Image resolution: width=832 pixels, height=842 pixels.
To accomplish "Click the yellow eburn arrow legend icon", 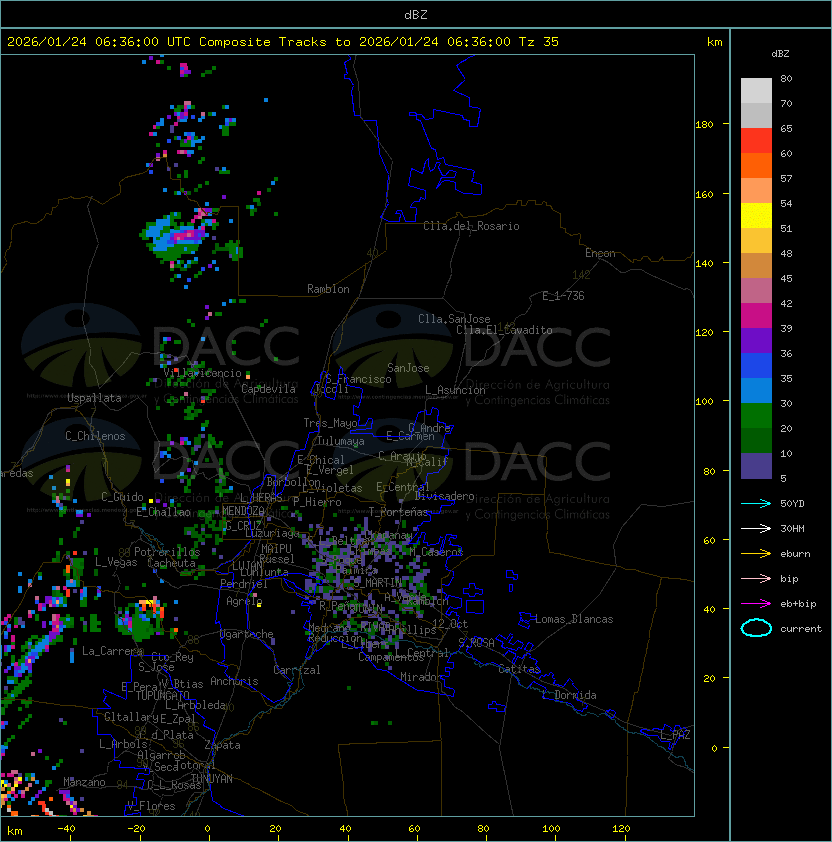I will pyautogui.click(x=756, y=554).
